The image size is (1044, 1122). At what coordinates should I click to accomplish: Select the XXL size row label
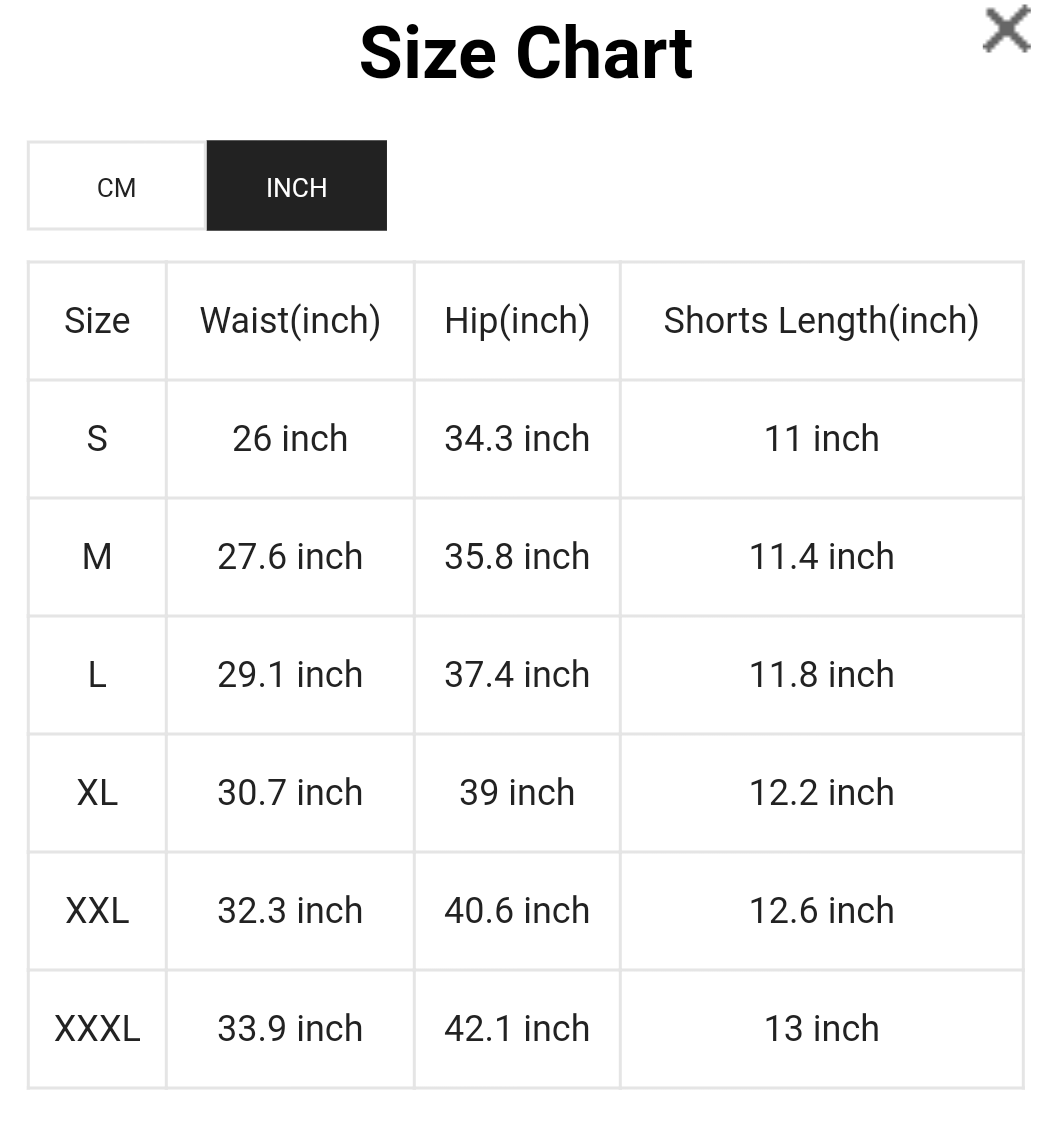[x=97, y=911]
